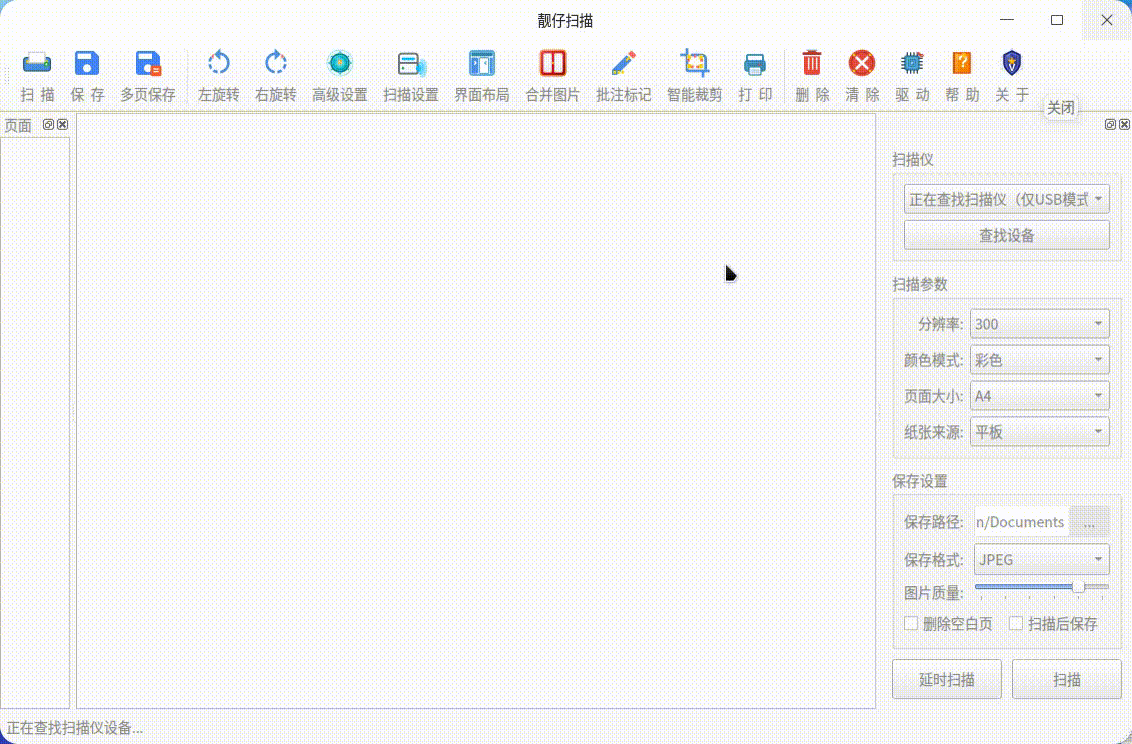Open the 颜色模式 彩色 dropdown
Screen dimensions: 1132x744
coord(1040,360)
